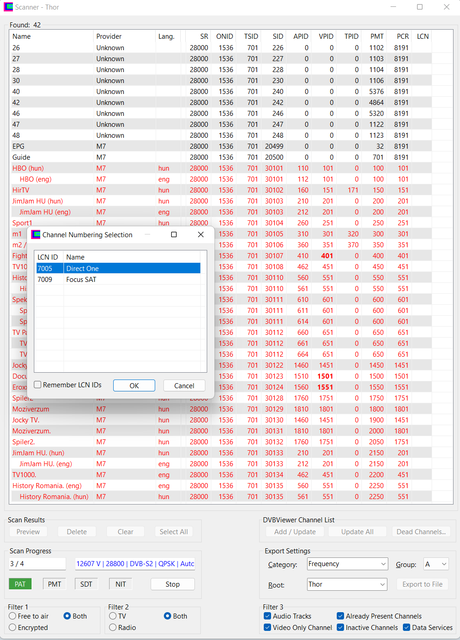Stop the running scan

click(x=173, y=584)
